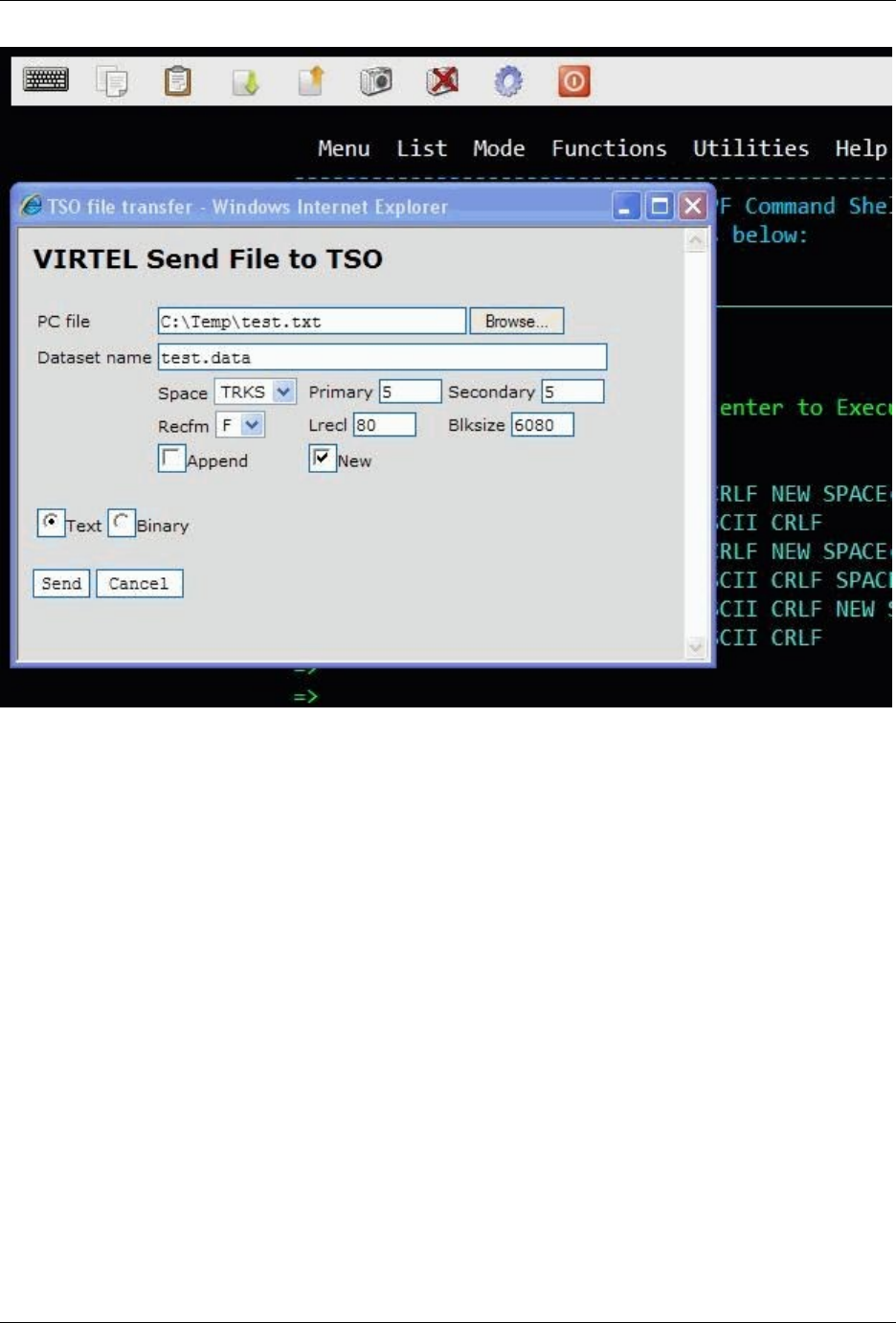Open the Help menu item

tap(861, 148)
